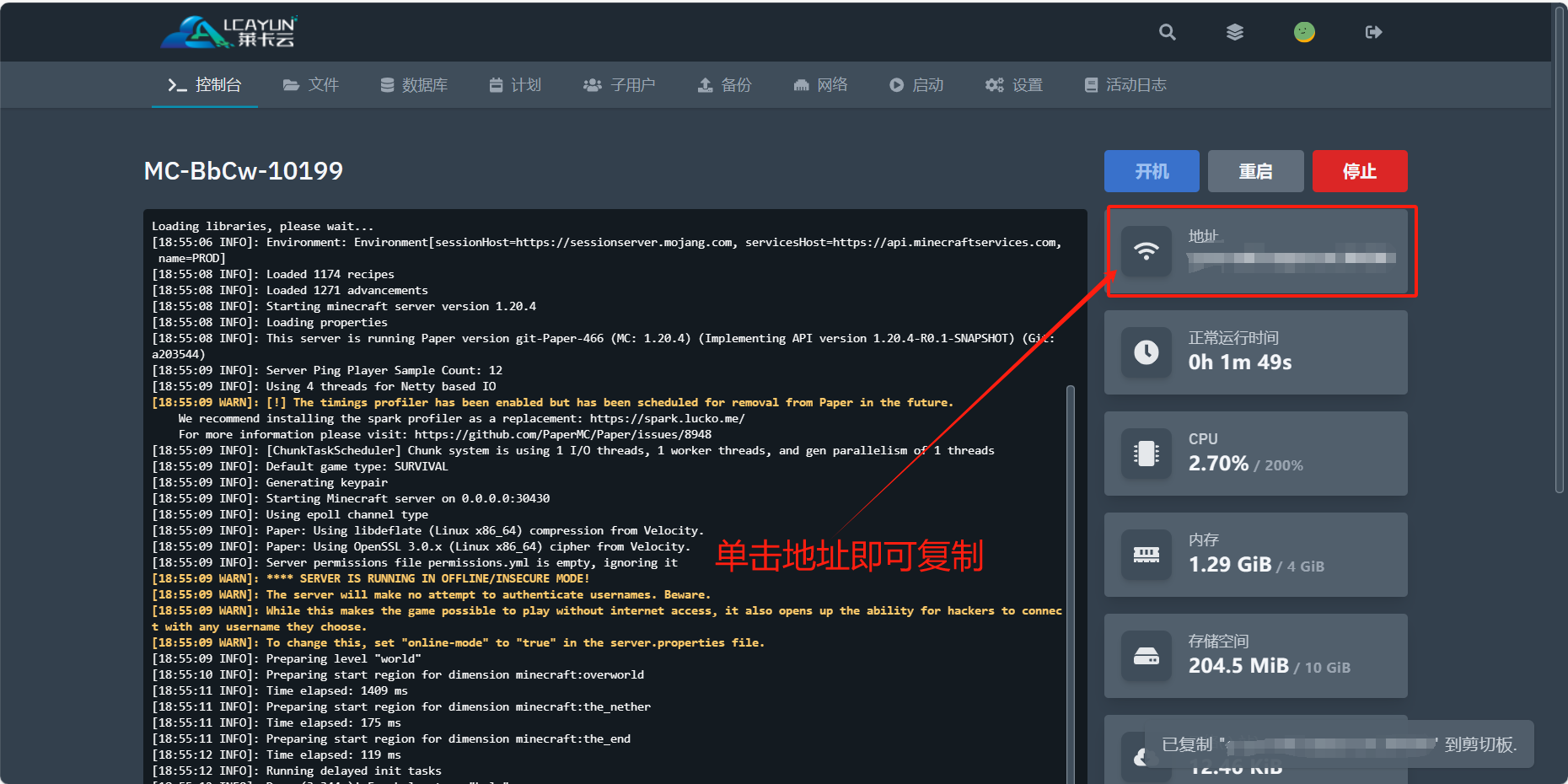1568x784 pixels.
Task: Select the 设置 tab
Action: (1014, 85)
